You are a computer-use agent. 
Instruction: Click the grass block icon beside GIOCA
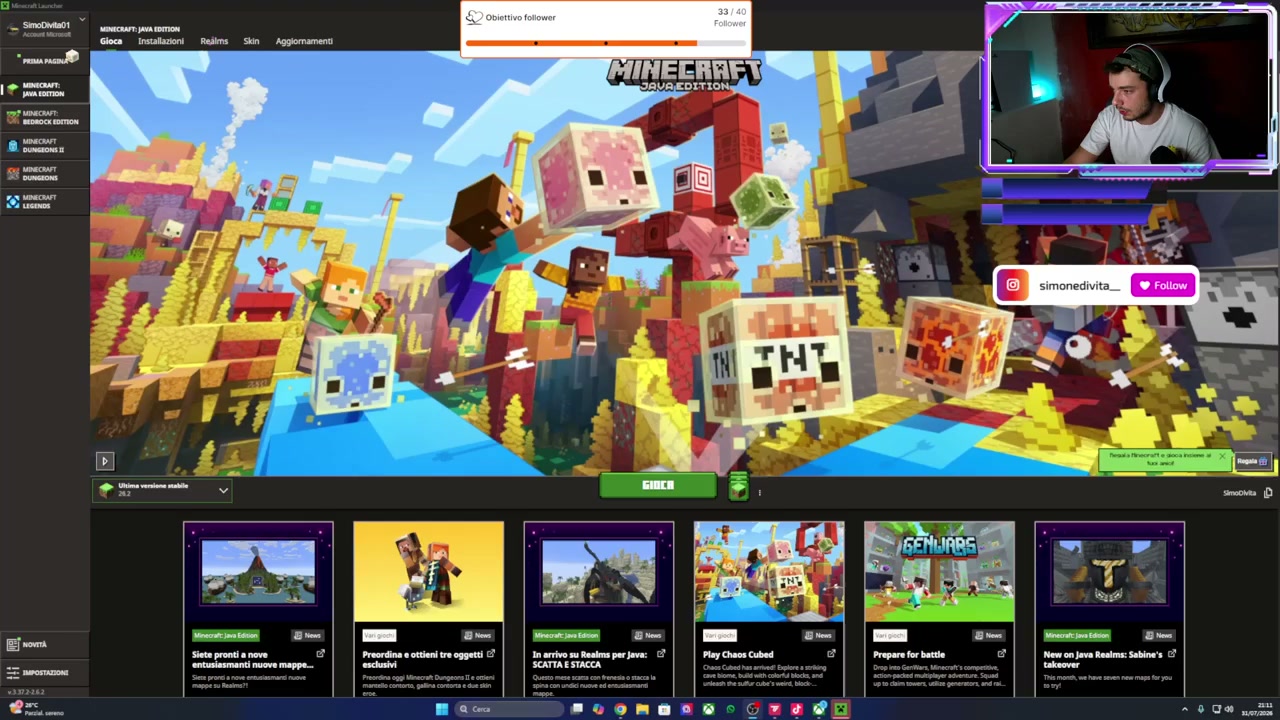[x=738, y=487]
